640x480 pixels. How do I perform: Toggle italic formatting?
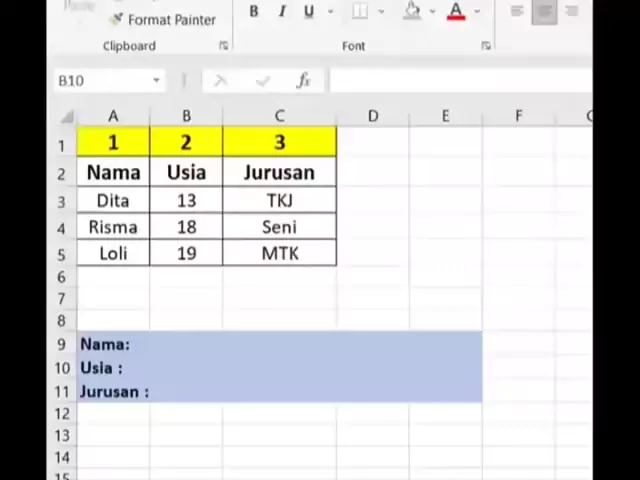point(282,12)
